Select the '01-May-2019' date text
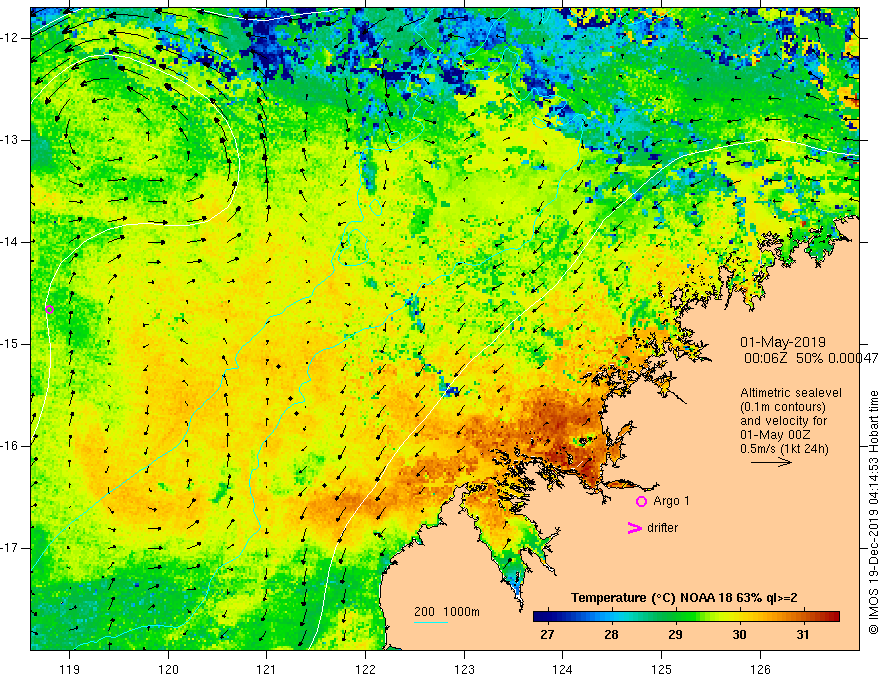 point(783,342)
